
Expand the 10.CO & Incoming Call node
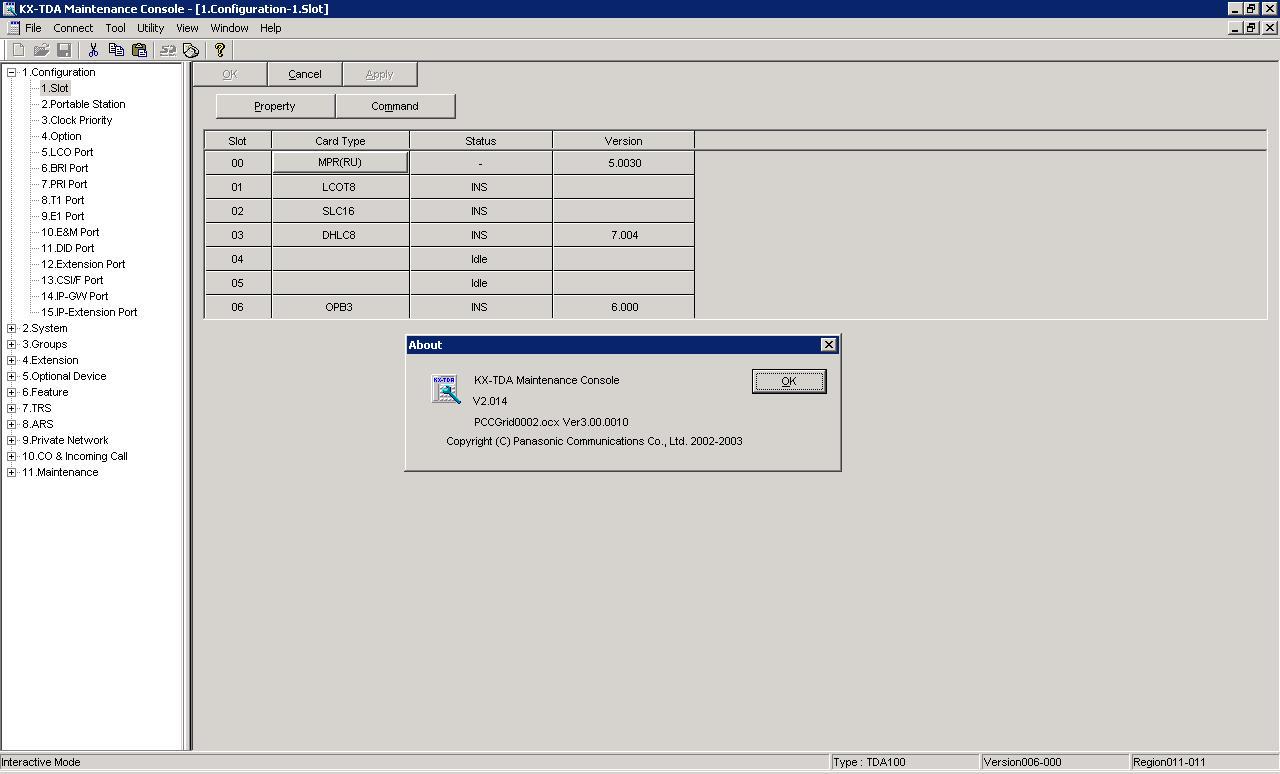[x=12, y=456]
